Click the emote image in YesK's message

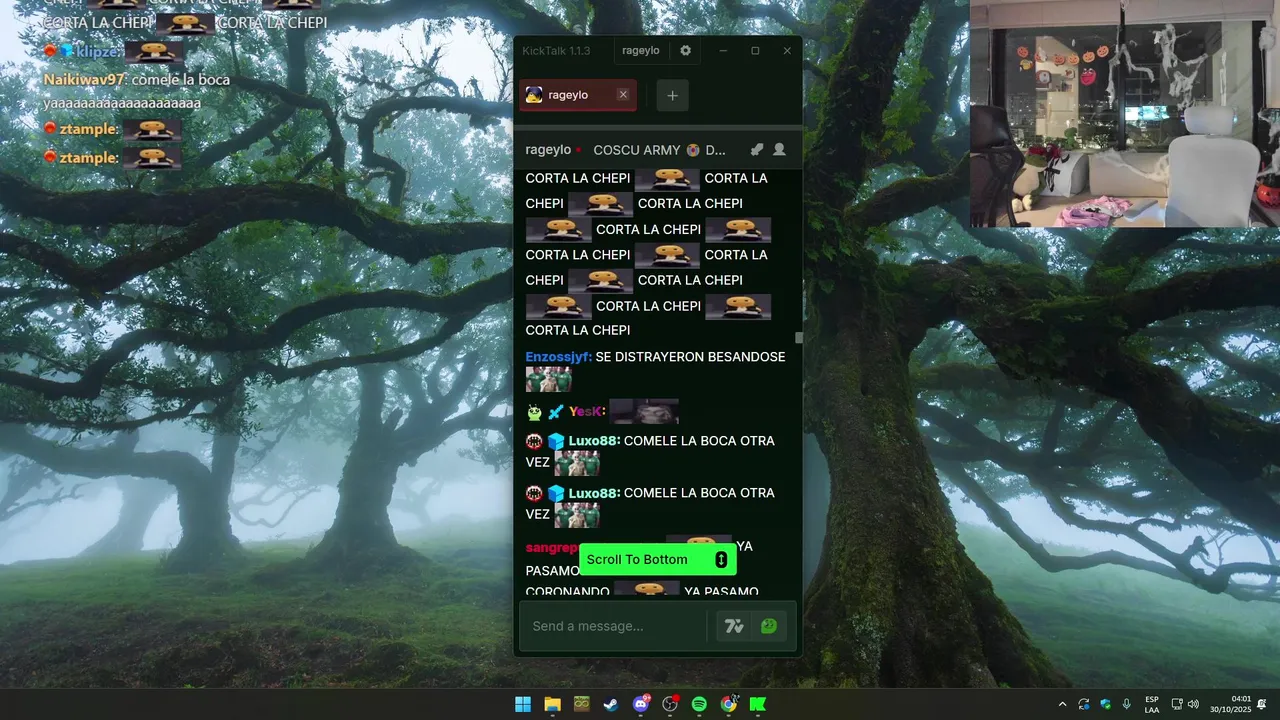click(644, 411)
